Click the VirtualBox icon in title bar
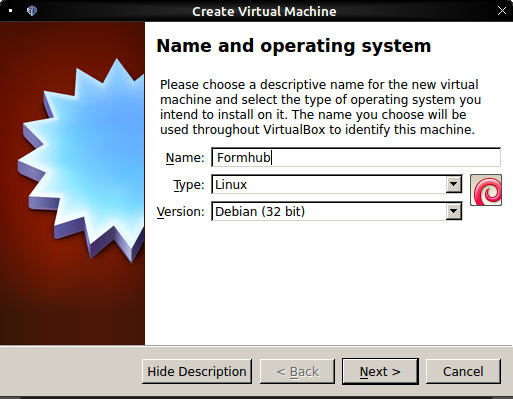 (x=32, y=11)
